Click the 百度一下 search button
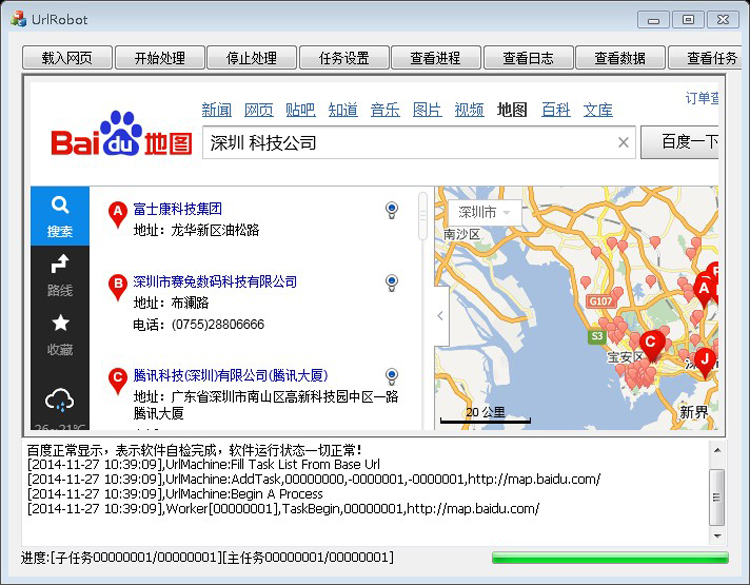Image resolution: width=750 pixels, height=585 pixels. 680,142
